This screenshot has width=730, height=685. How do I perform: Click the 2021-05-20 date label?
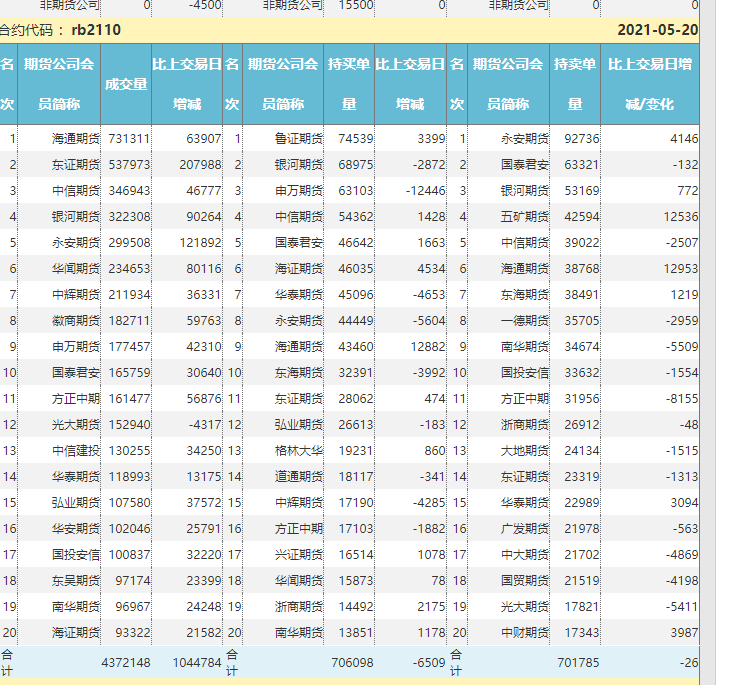click(657, 30)
